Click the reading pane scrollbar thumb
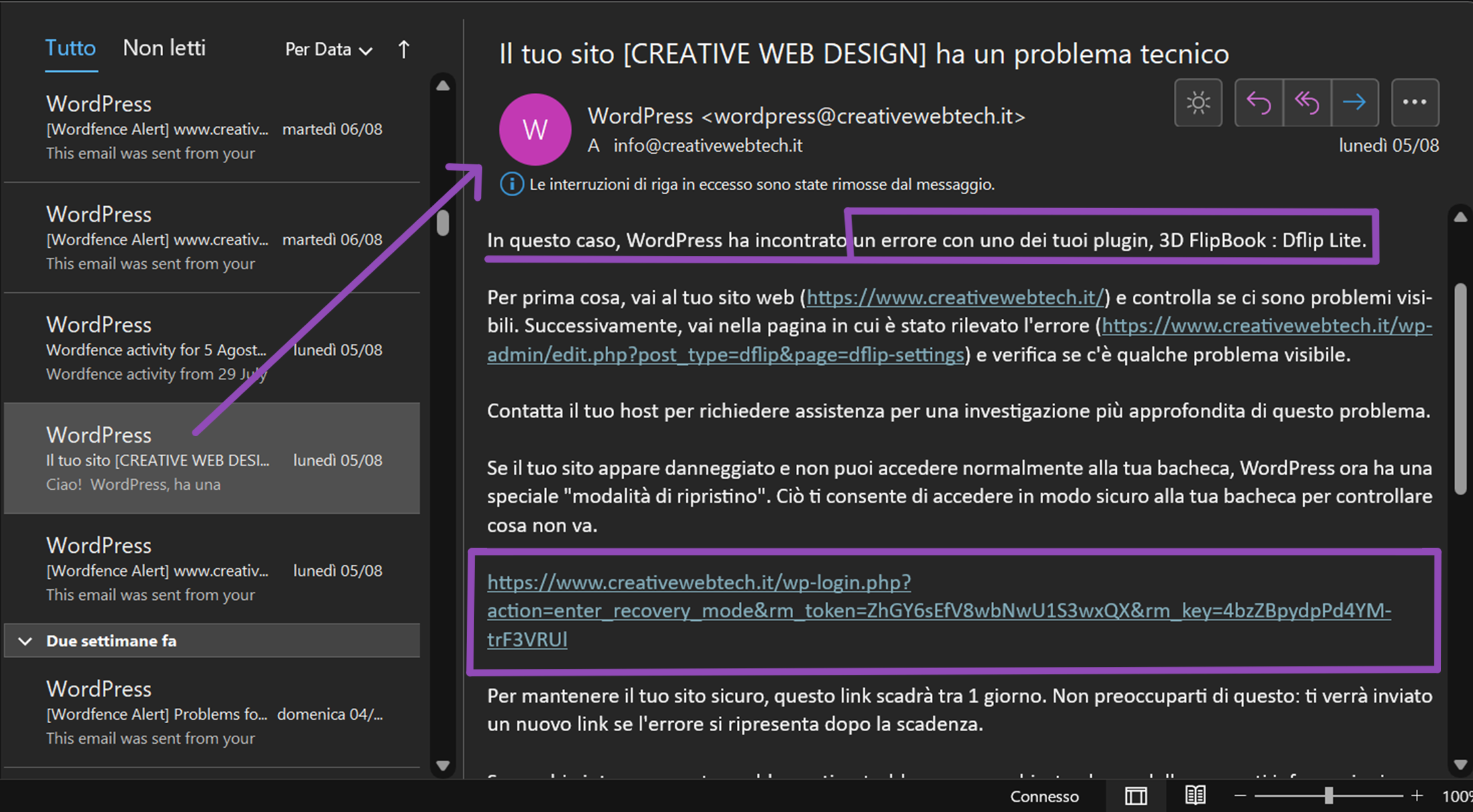Image resolution: width=1473 pixels, height=812 pixels. tap(1460, 389)
